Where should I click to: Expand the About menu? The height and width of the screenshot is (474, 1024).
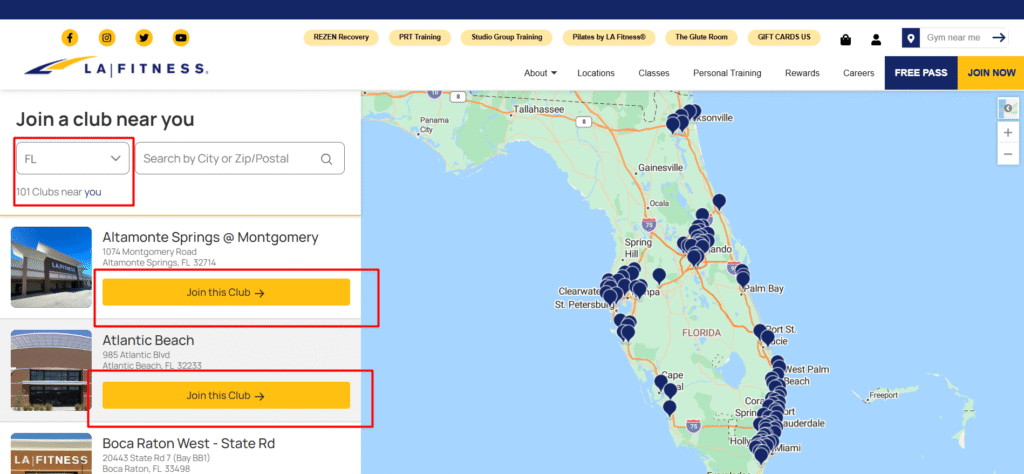pos(540,73)
